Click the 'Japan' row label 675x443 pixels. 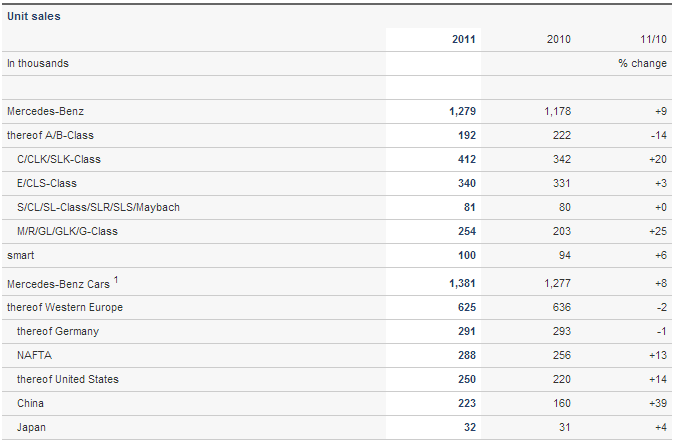click(x=31, y=428)
